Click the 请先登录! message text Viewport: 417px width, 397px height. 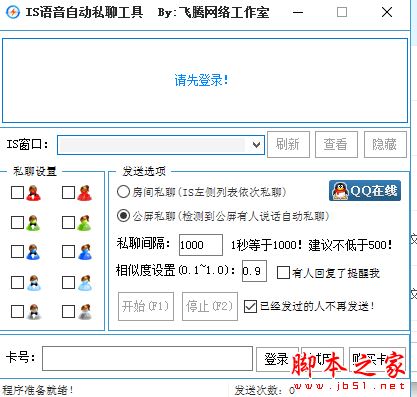pyautogui.click(x=202, y=80)
